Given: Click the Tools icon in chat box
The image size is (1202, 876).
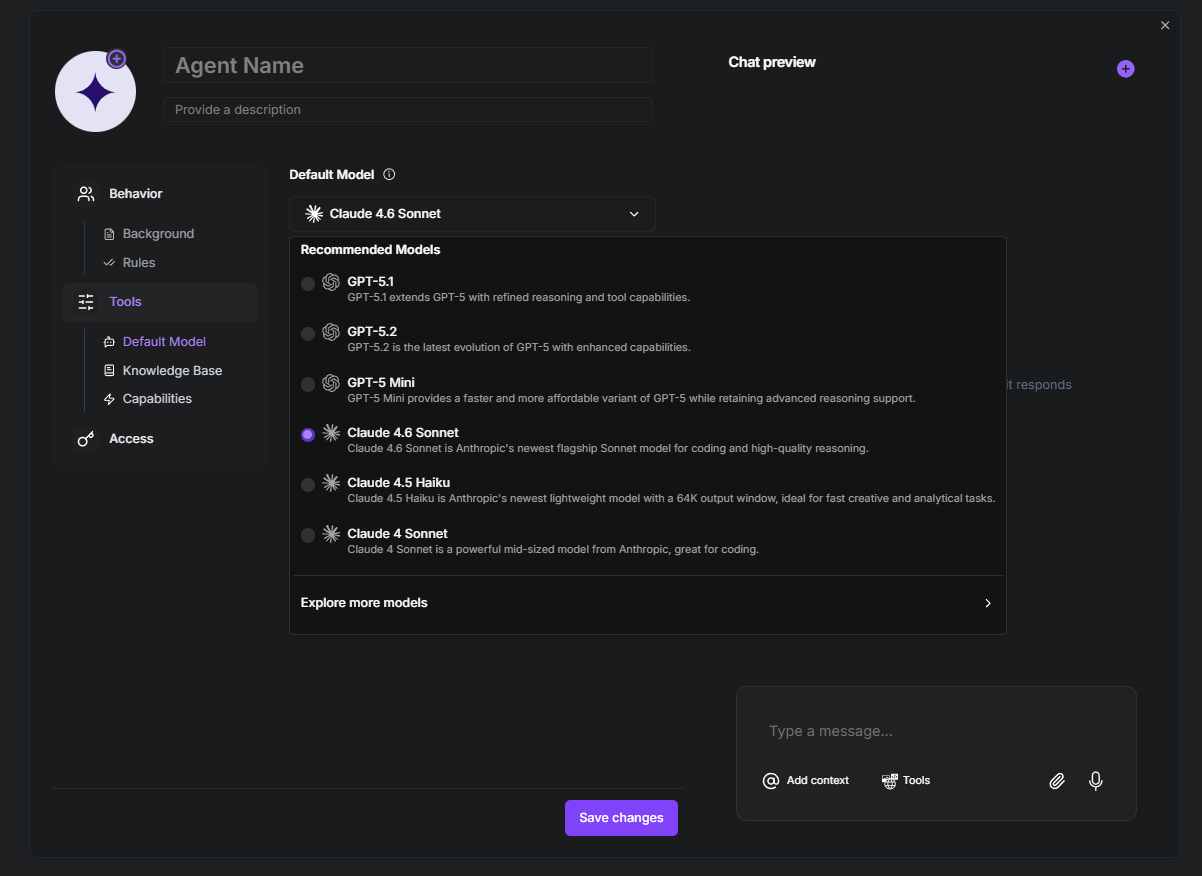Looking at the screenshot, I should tap(889, 781).
